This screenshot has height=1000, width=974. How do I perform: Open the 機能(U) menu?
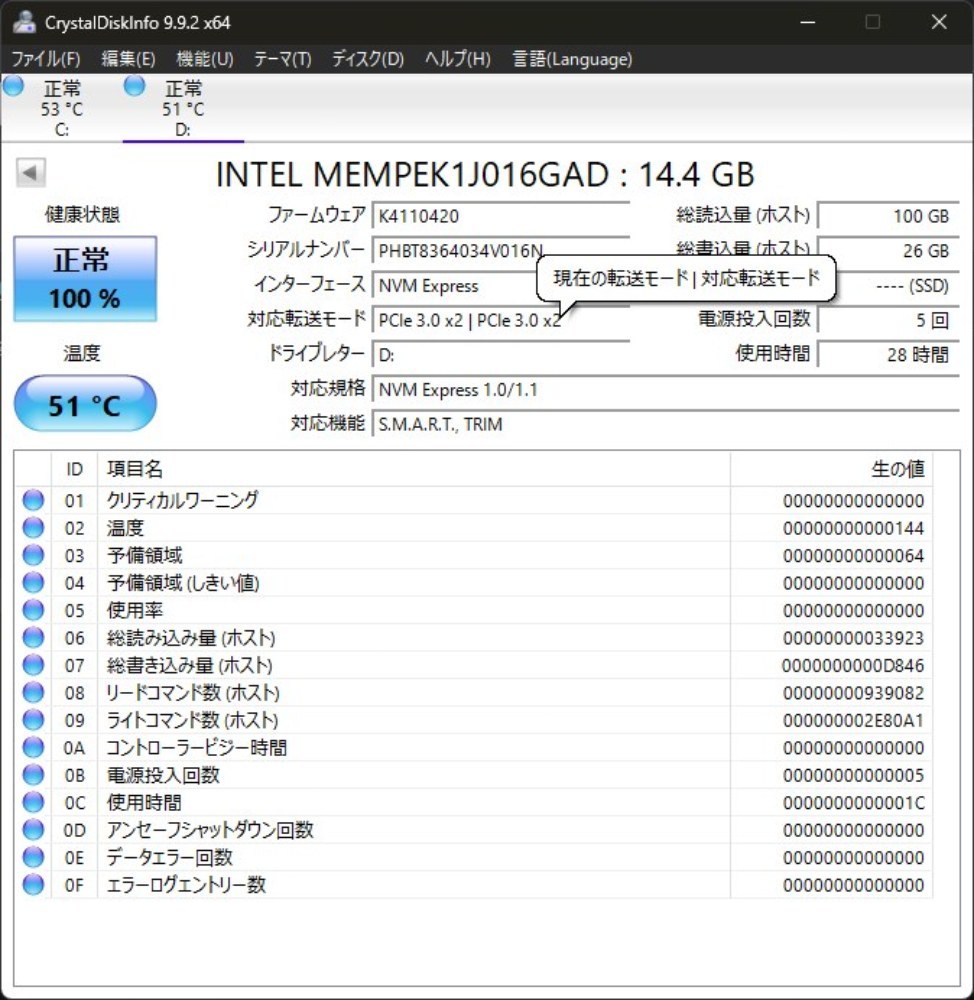[205, 59]
